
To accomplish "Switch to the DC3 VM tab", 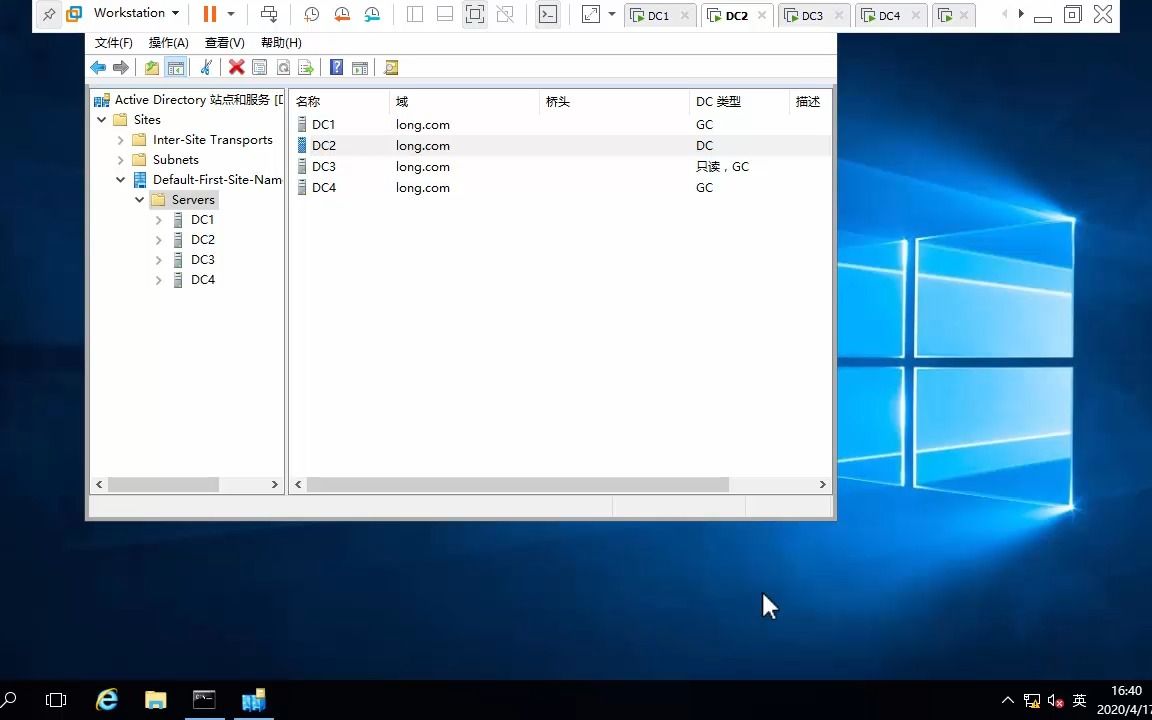I will point(813,15).
